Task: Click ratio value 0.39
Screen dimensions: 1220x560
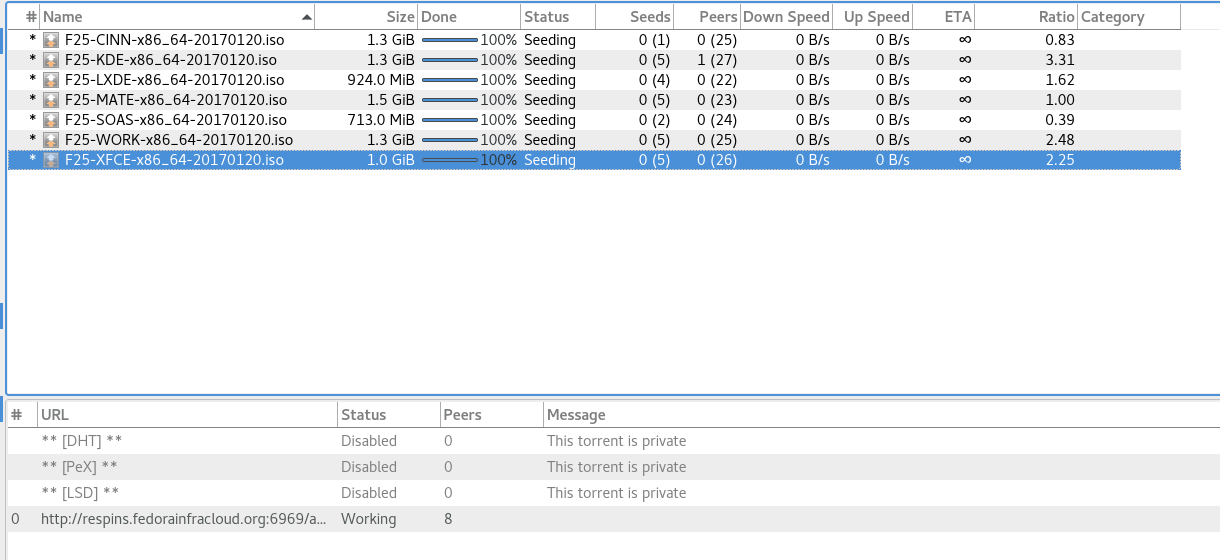Action: point(1060,120)
